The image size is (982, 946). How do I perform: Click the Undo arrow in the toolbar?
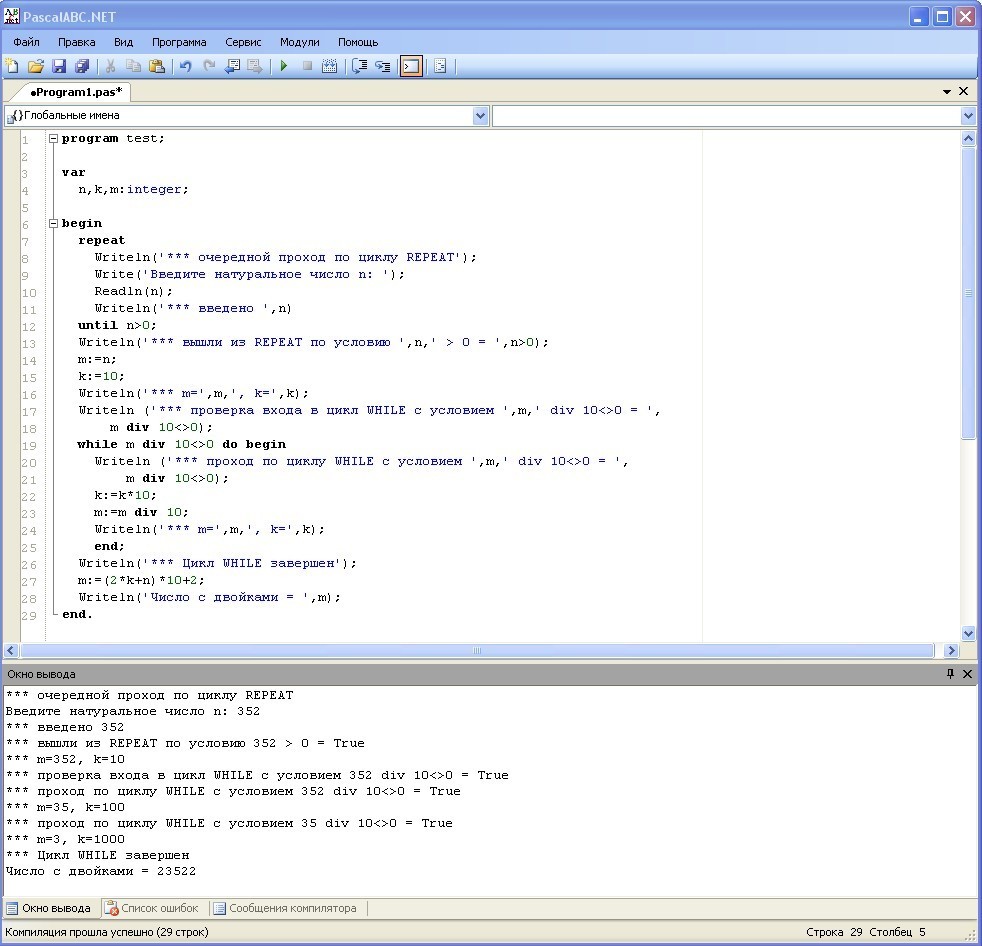[x=185, y=67]
